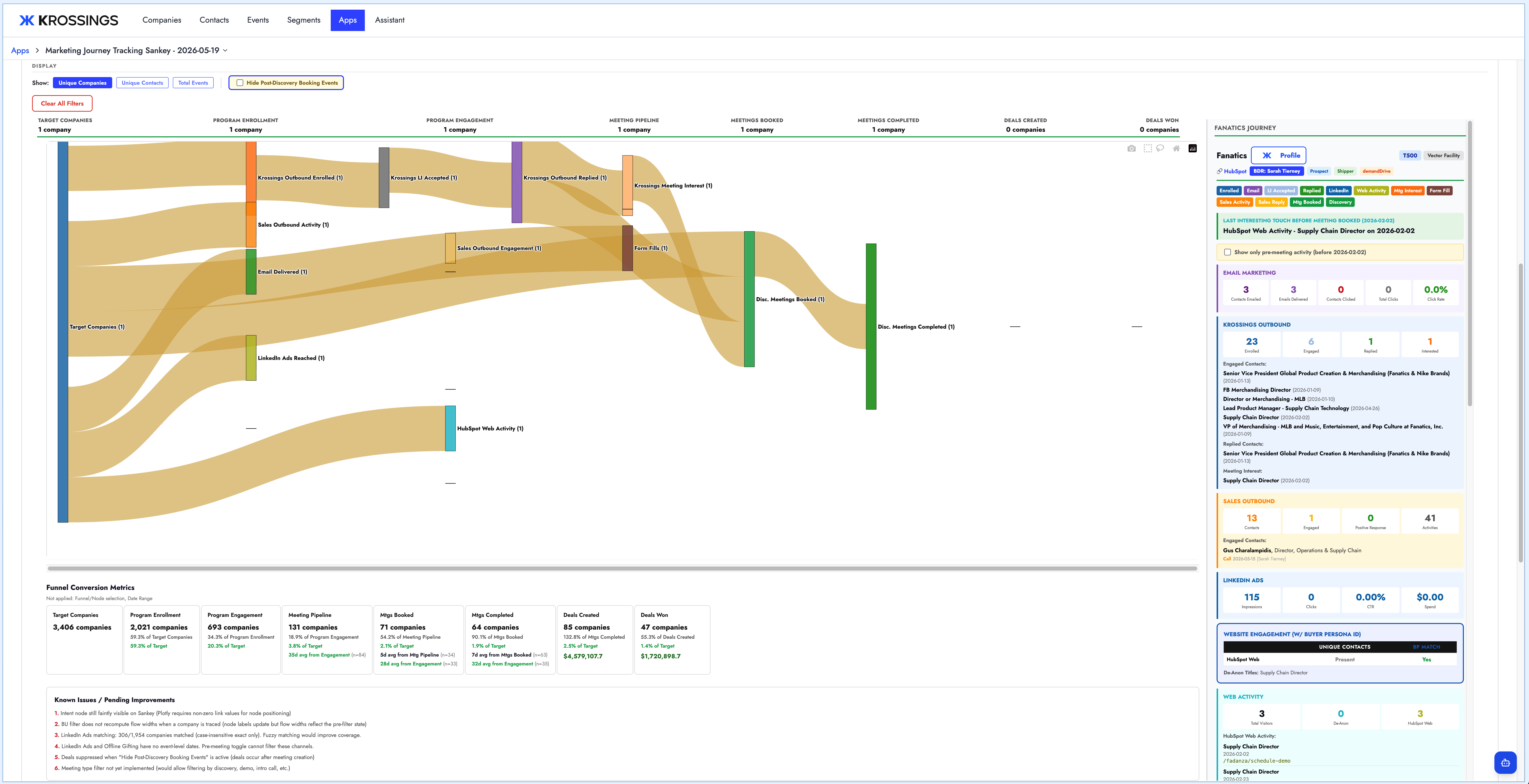Open the Contacts menu

pyautogui.click(x=214, y=20)
